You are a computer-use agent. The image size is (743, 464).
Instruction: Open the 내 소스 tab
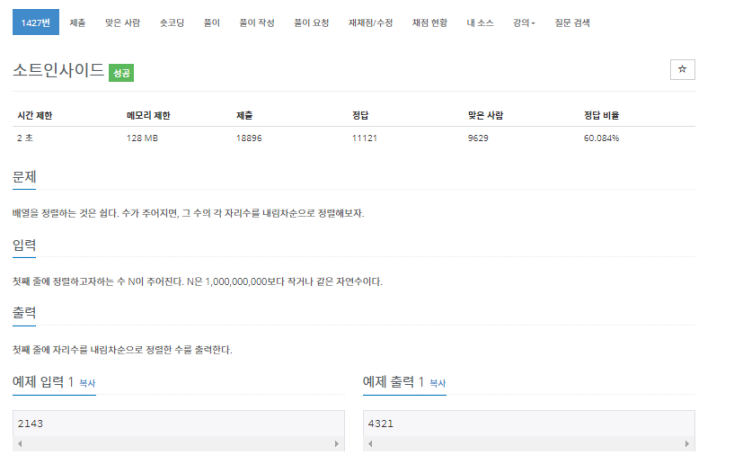480,23
